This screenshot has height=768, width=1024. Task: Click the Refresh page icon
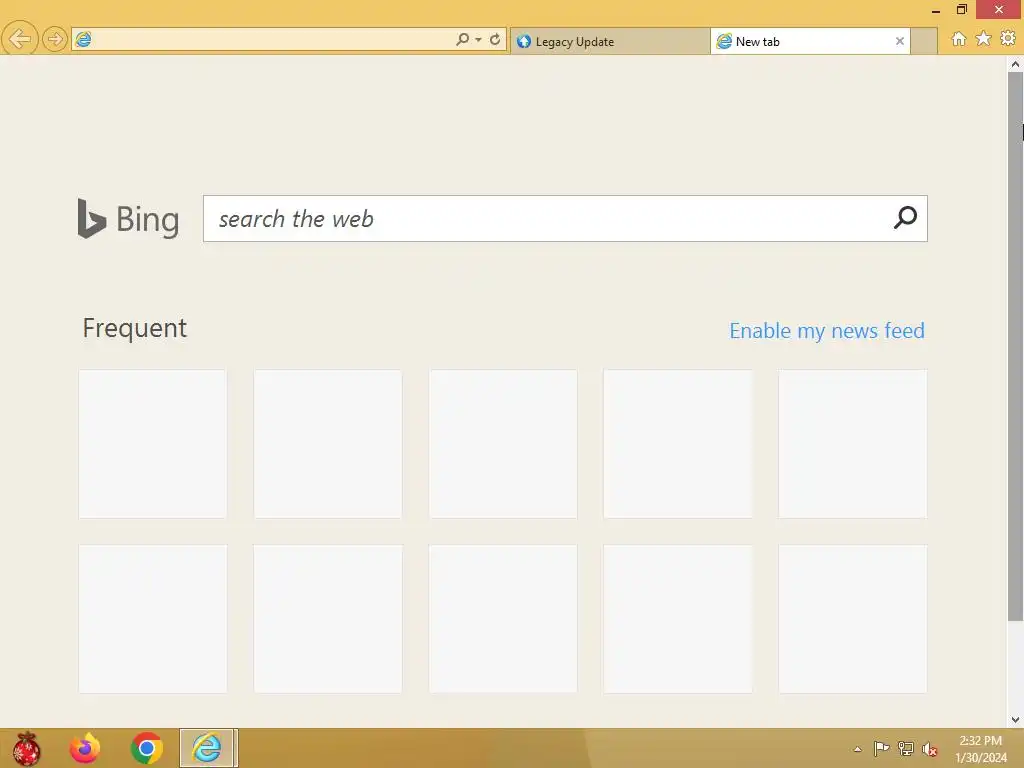pyautogui.click(x=495, y=40)
